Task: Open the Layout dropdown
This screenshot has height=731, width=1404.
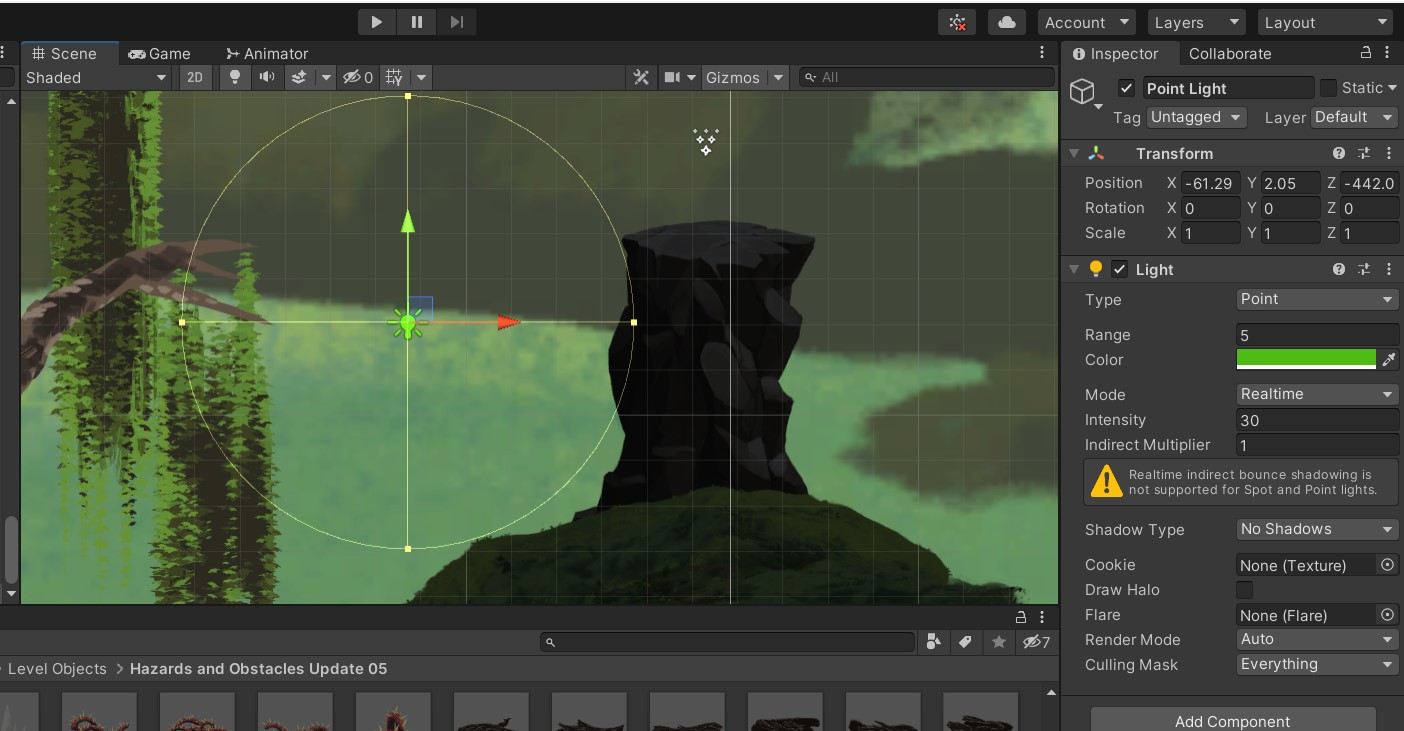Action: click(1326, 22)
